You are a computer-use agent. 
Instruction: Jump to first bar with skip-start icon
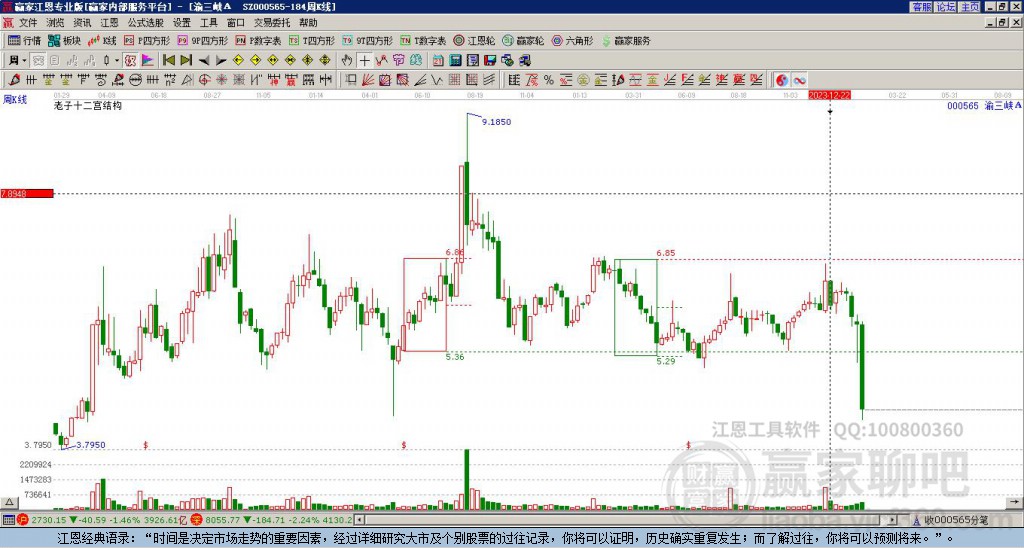coord(168,61)
